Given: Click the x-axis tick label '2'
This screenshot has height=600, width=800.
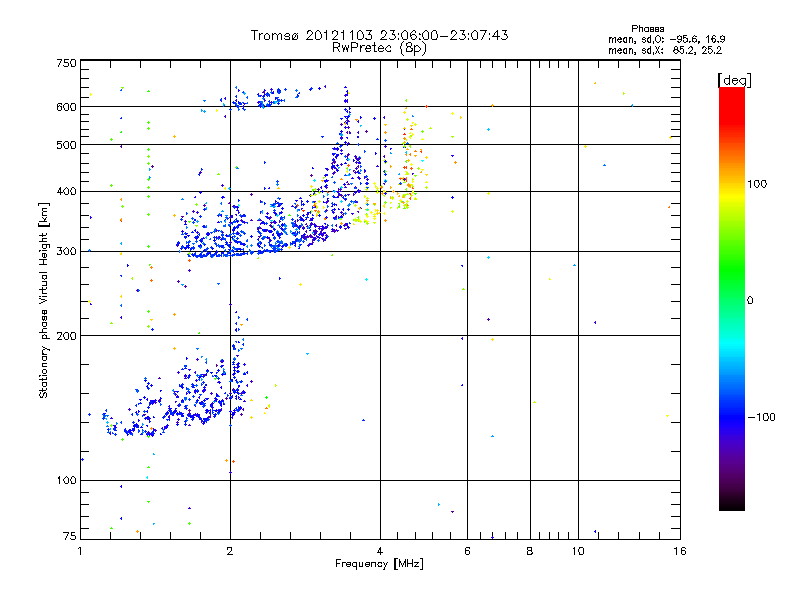Looking at the screenshot, I should point(230,551).
